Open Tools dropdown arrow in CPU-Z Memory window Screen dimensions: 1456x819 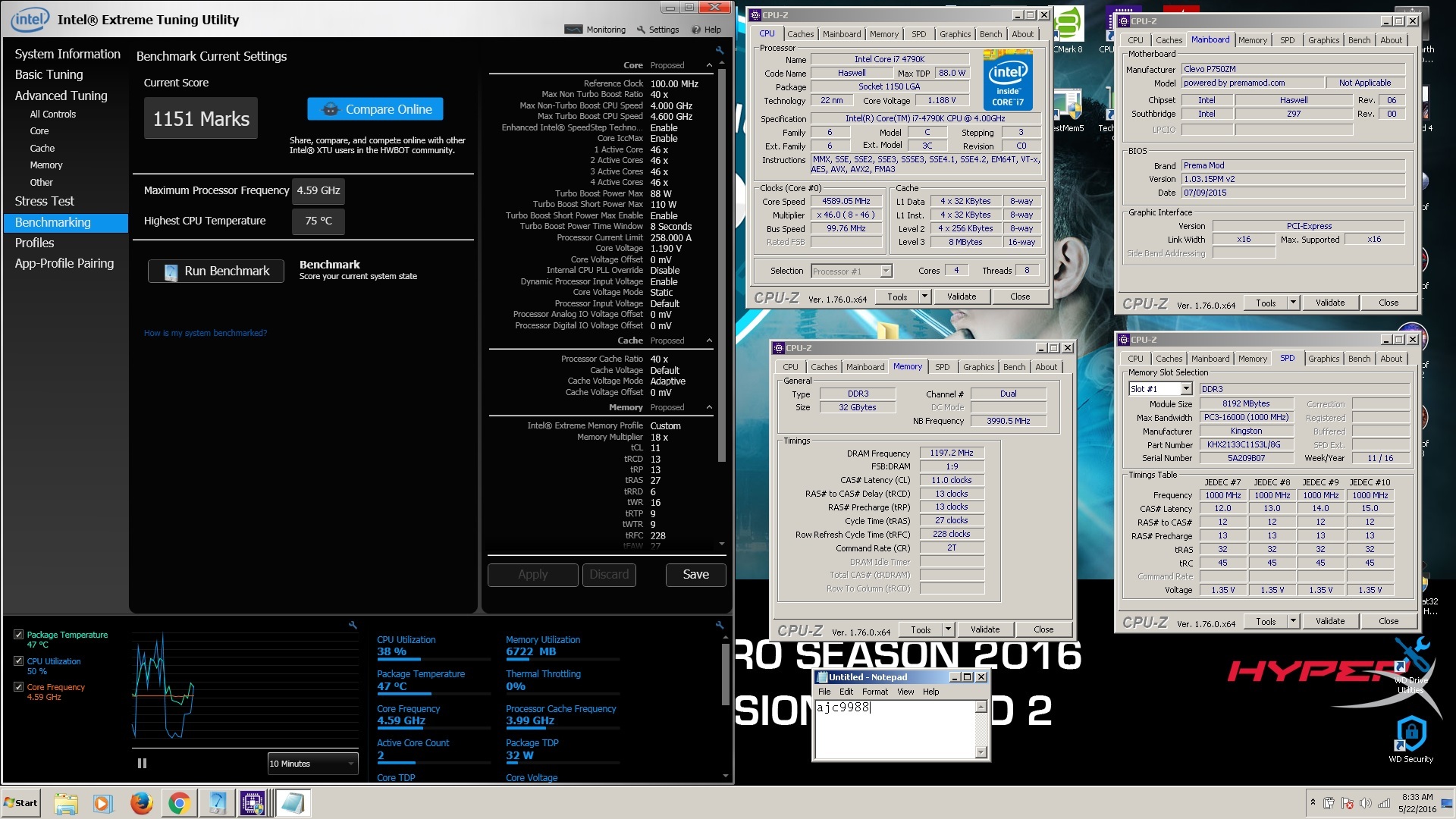coord(948,629)
